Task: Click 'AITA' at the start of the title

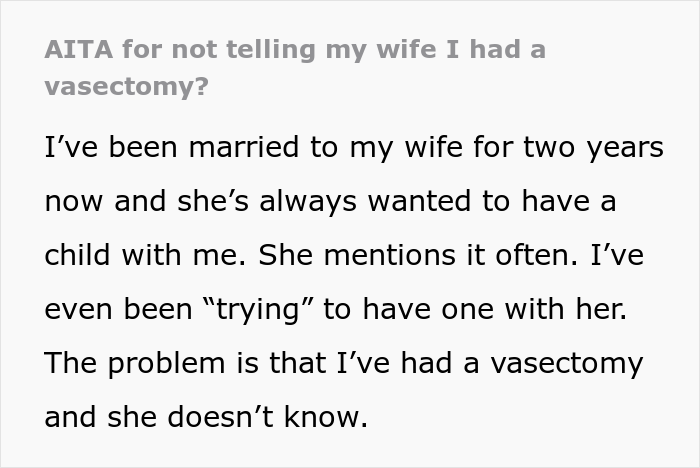Action: tap(74, 49)
